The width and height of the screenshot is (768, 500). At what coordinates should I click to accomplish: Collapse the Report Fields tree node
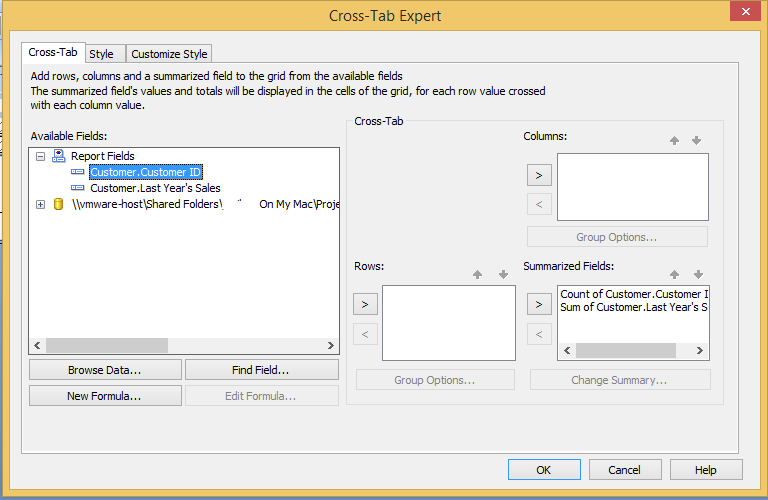(40, 156)
